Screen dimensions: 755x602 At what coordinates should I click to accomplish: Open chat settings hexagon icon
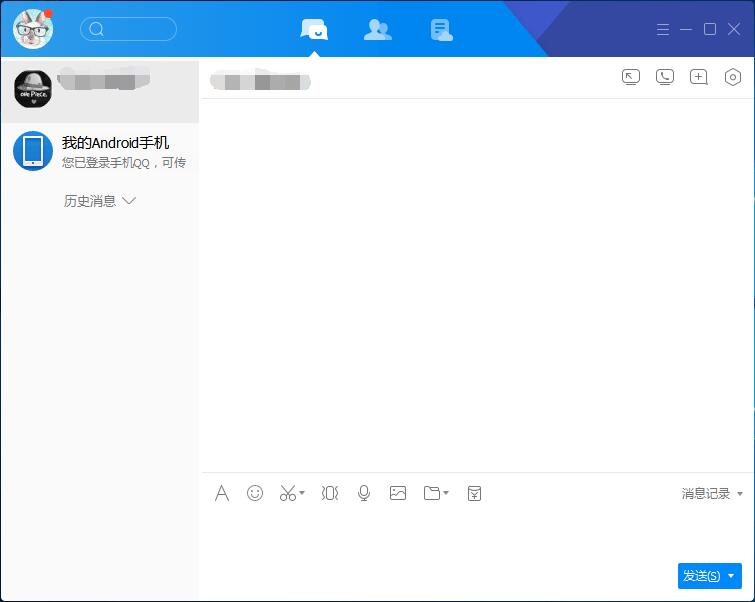point(732,77)
